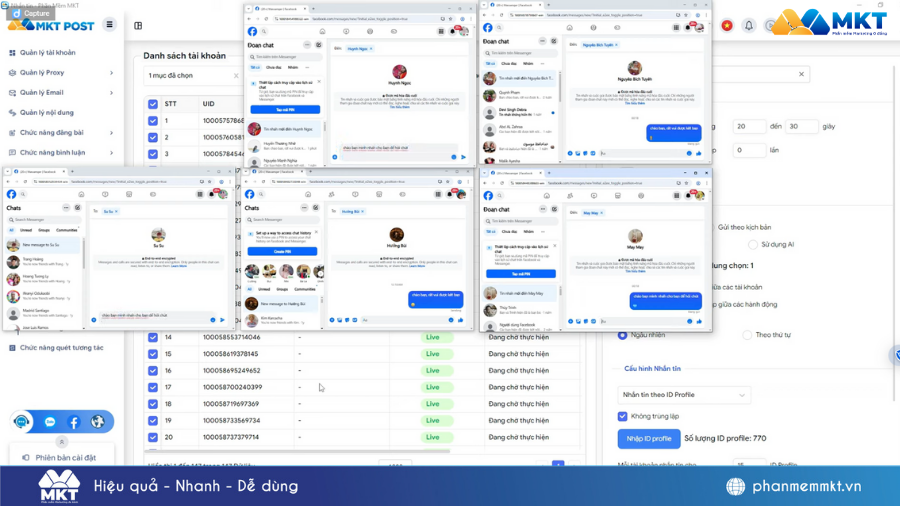Click the globe website icon in contact bar

click(98, 422)
